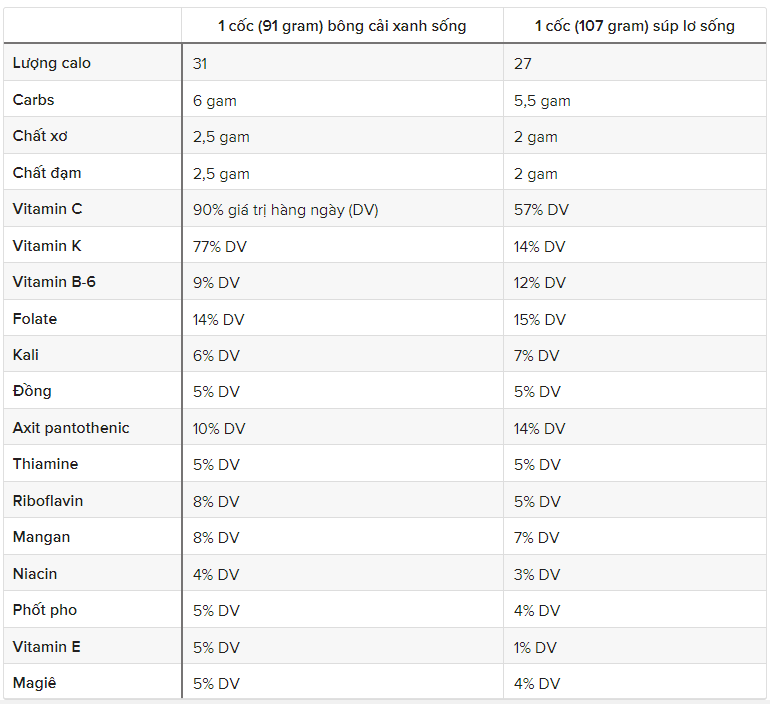Viewport: 770px width, 704px height.
Task: Click the 'súp lơ sống' column header
Action: click(634, 26)
